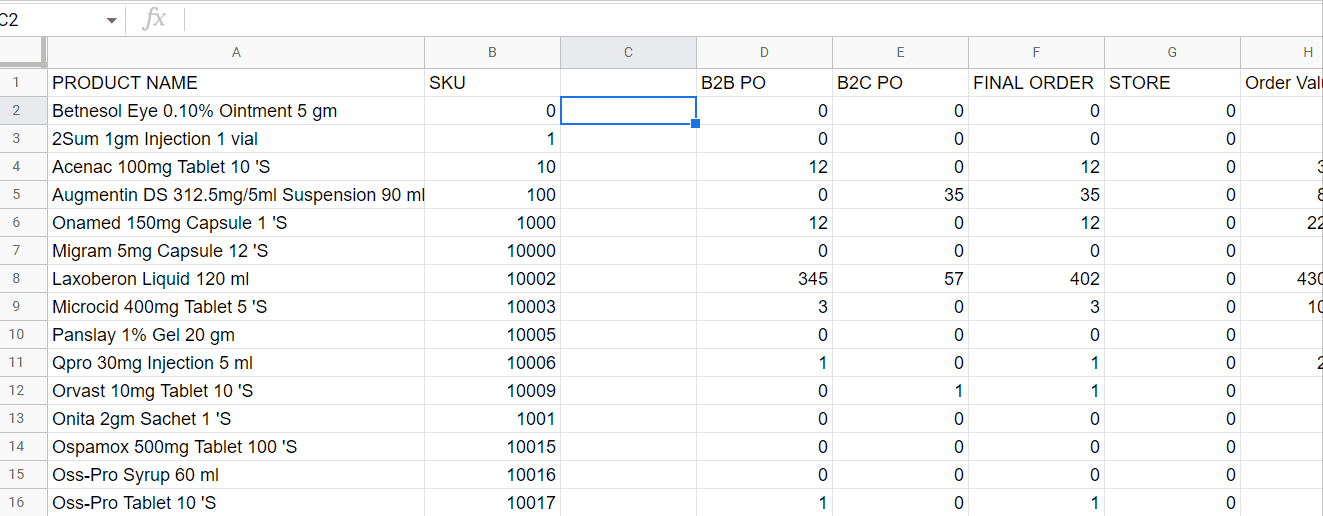Click the fx formula function icon
The width and height of the screenshot is (1323, 516).
(155, 18)
